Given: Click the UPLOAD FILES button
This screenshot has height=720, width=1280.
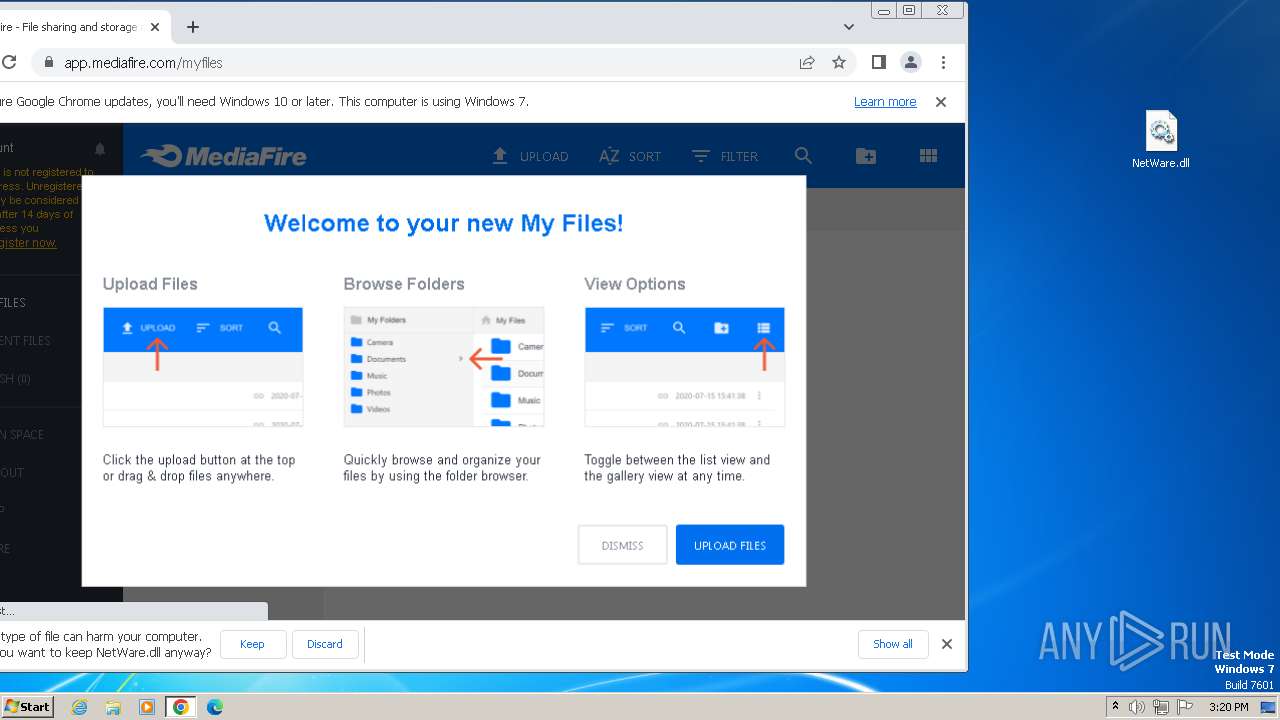Looking at the screenshot, I should (730, 545).
